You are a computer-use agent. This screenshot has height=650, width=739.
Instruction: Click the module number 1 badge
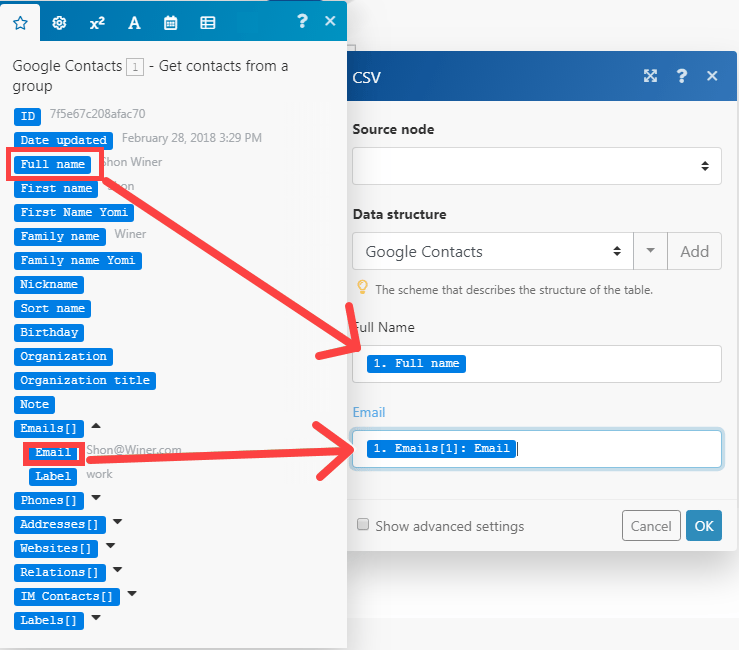tap(135, 67)
